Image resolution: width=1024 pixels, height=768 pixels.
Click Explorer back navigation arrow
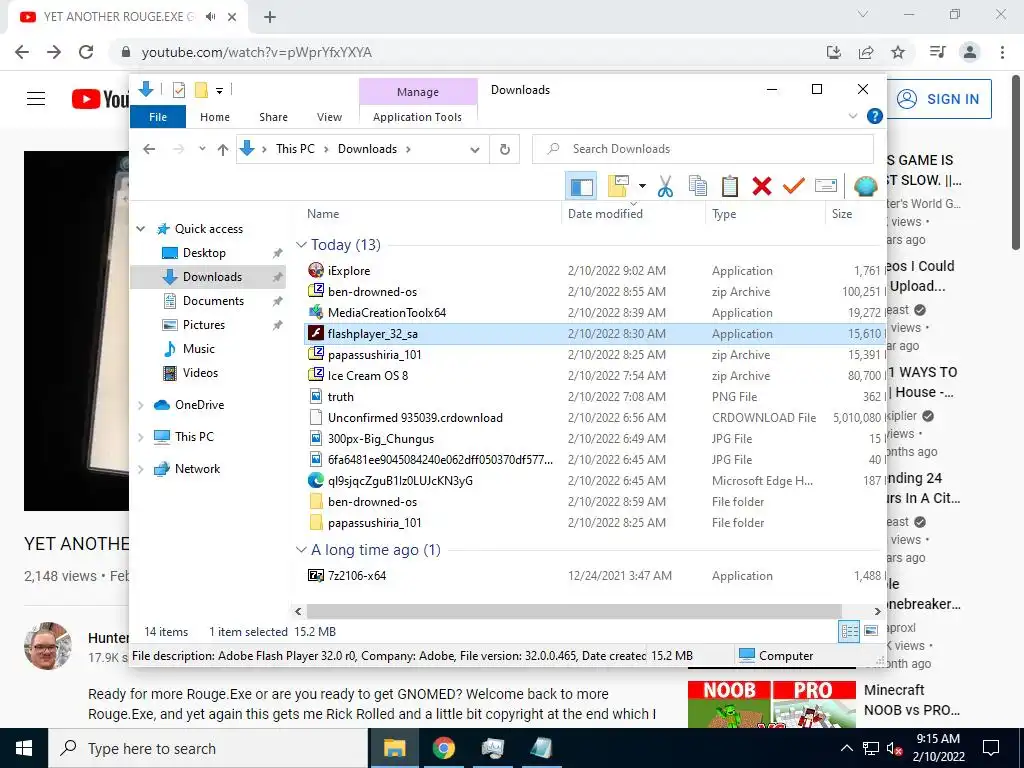click(x=150, y=150)
